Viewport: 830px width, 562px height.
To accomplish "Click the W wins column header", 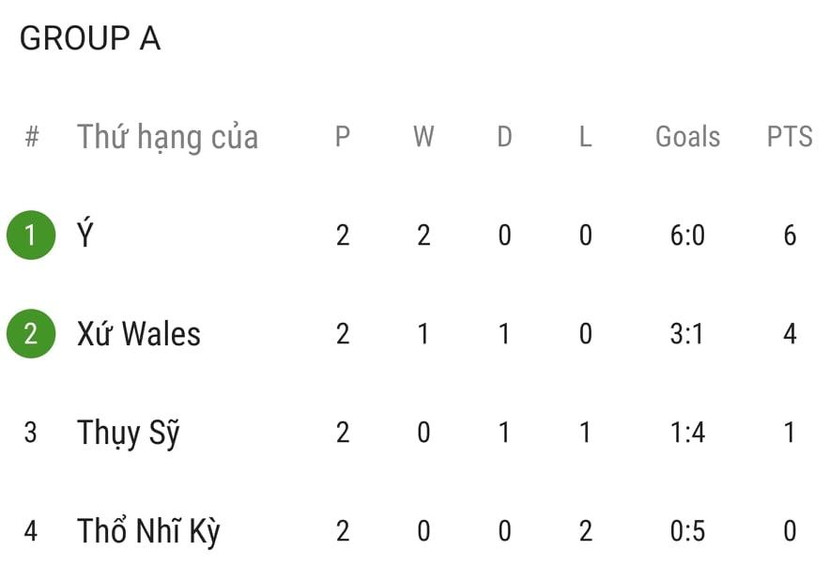I will click(423, 137).
